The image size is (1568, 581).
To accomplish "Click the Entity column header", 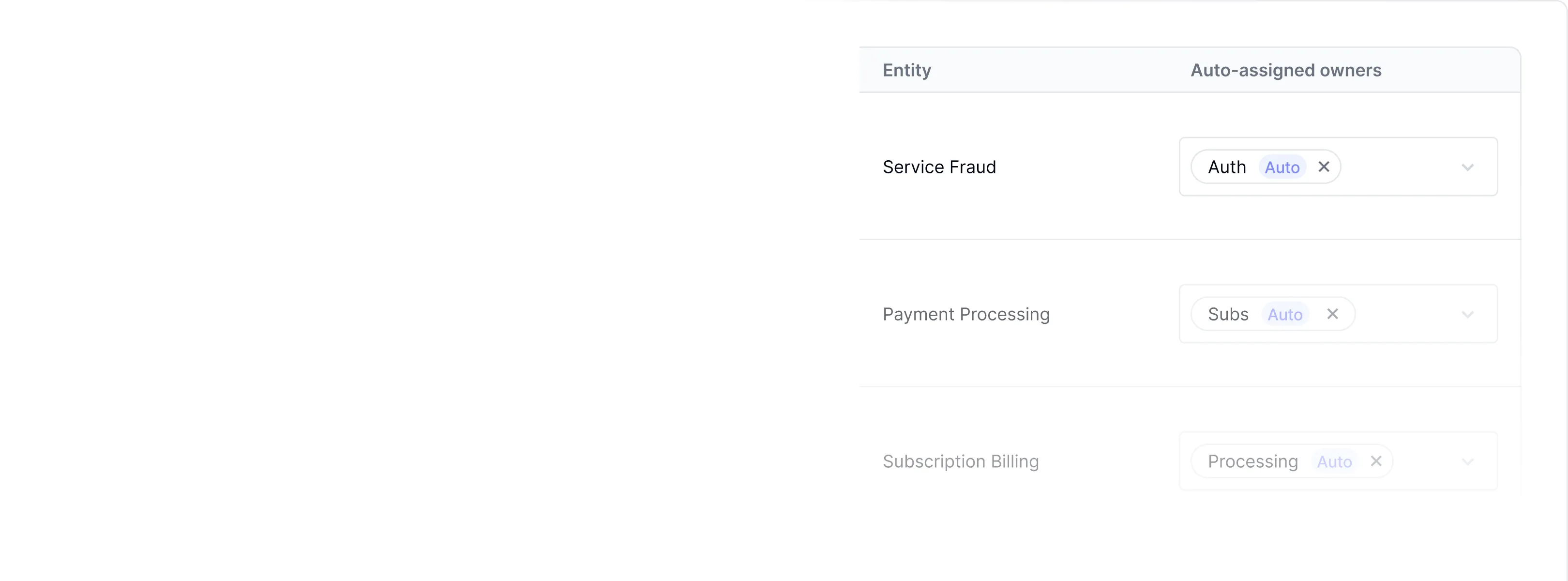I will (x=906, y=69).
